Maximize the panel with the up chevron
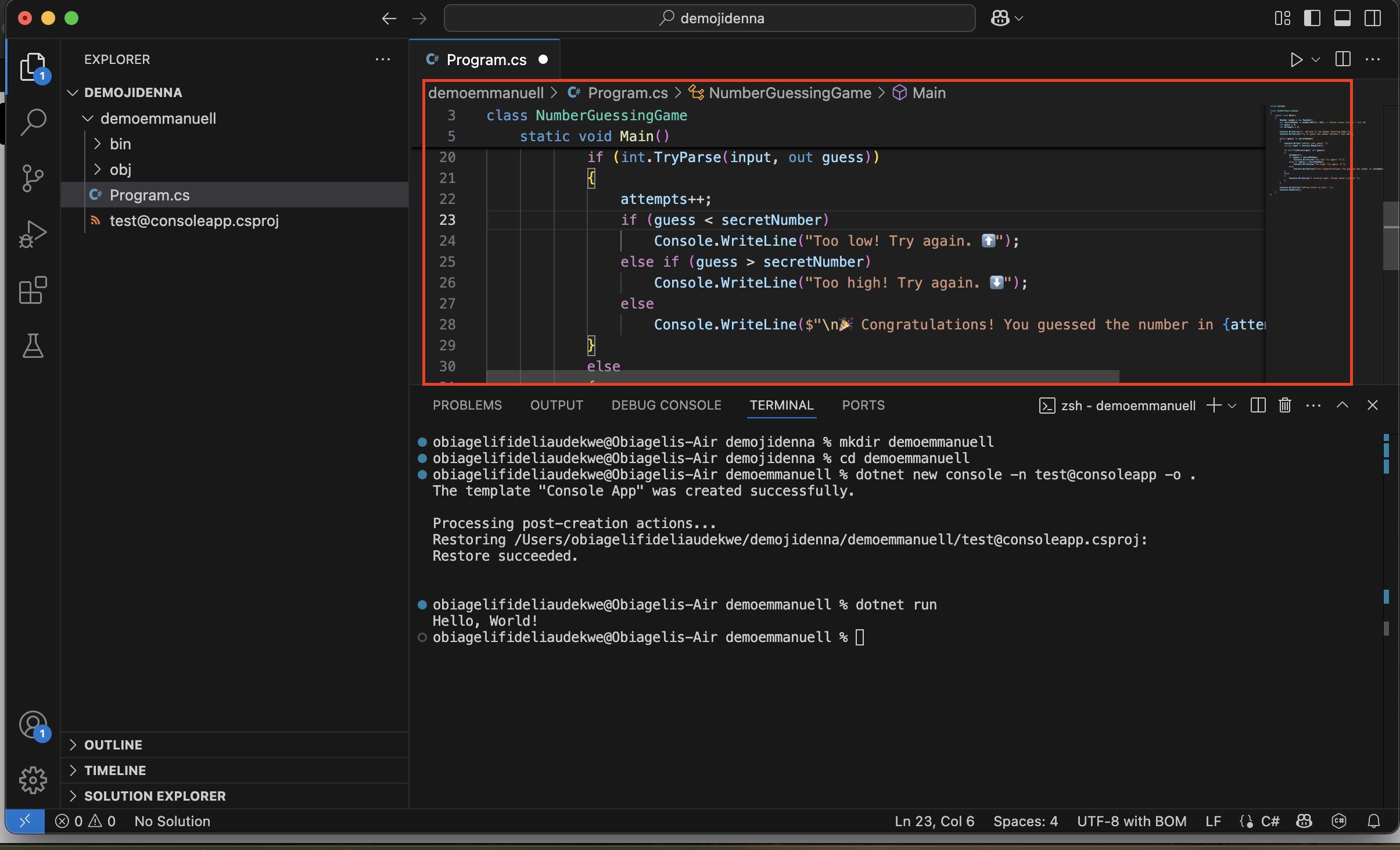The image size is (1400, 850). point(1342,405)
